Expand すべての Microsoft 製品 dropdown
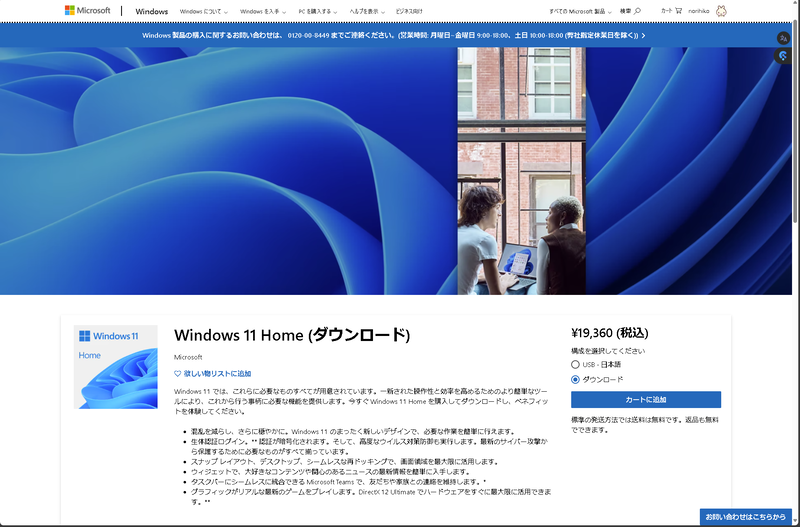This screenshot has height=527, width=800. point(580,11)
